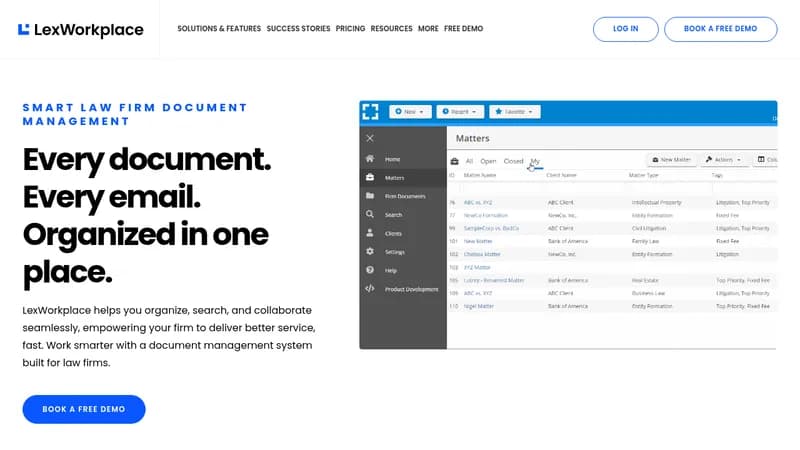The width and height of the screenshot is (800, 450).
Task: Click the Home house icon in sidebar
Action: click(370, 159)
